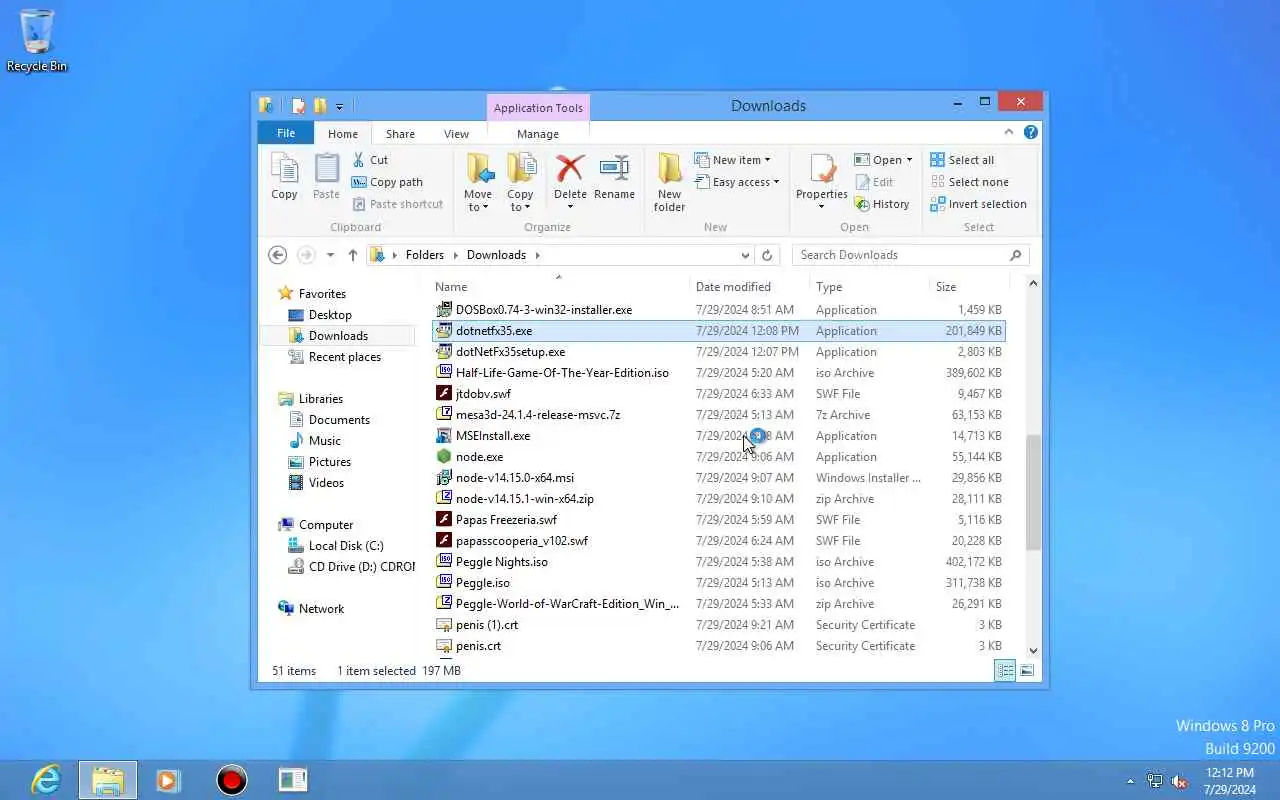The height and width of the screenshot is (800, 1280).
Task: Click Copy path in Clipboard group
Action: tap(387, 182)
